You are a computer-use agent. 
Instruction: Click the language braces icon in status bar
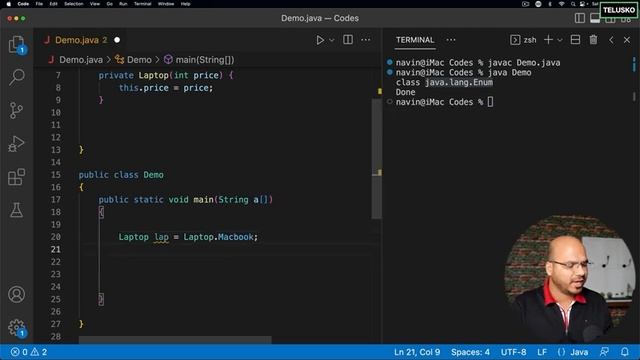tap(561, 352)
